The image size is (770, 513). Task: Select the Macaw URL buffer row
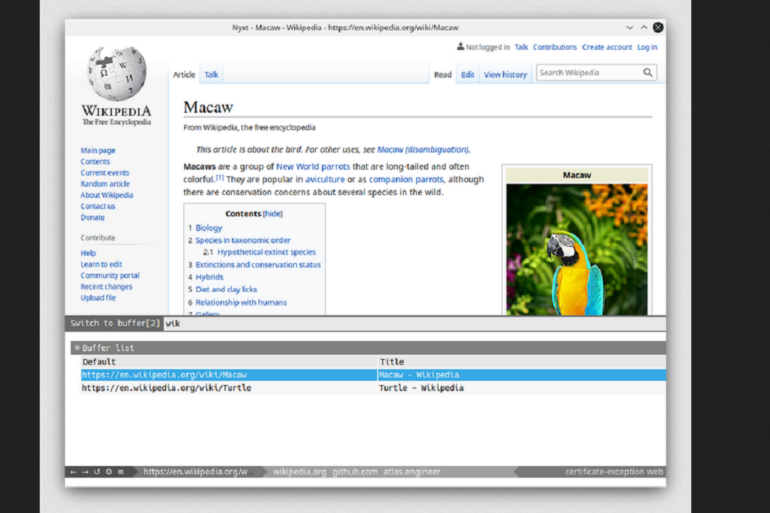coord(229,375)
